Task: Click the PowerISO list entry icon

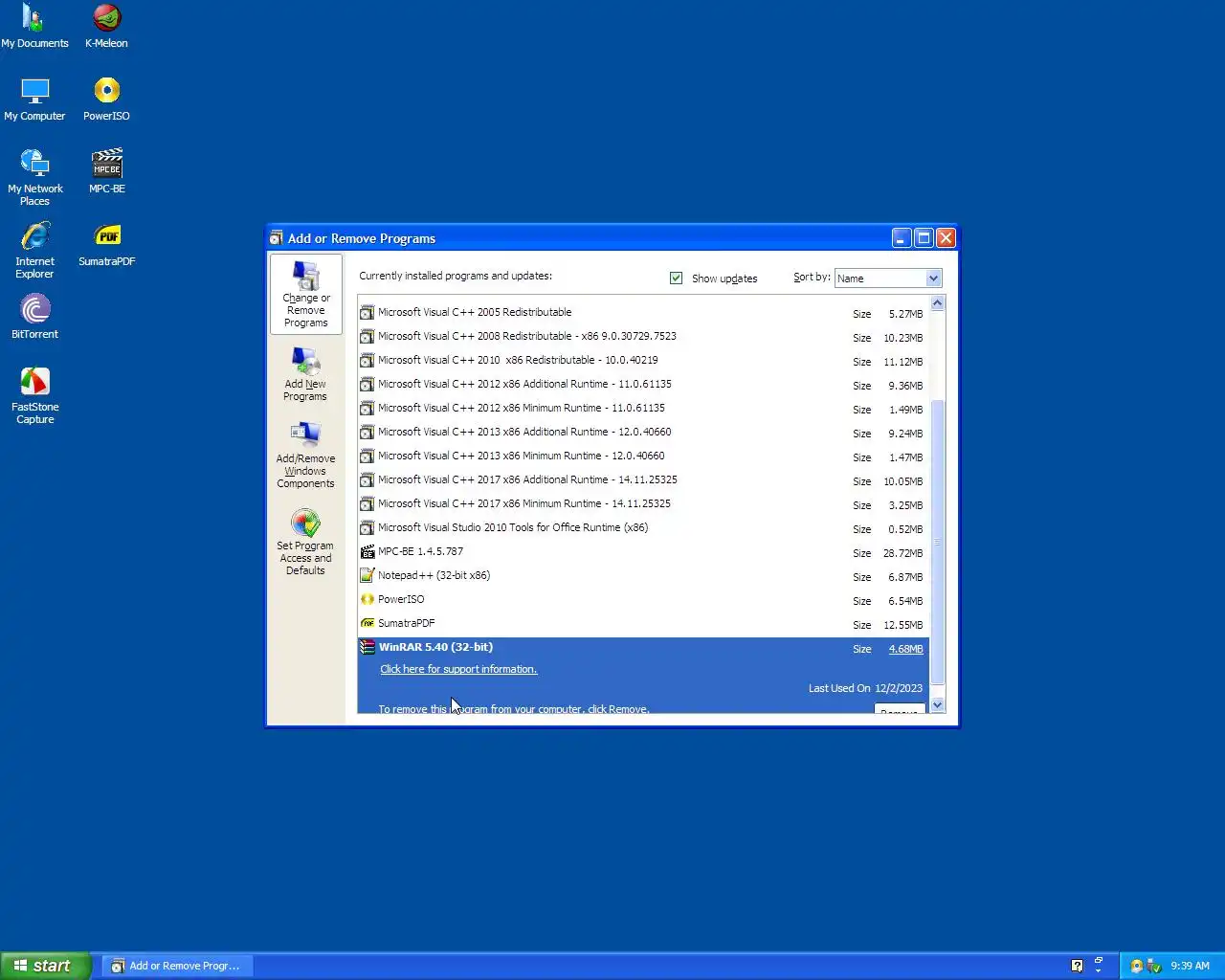Action: [367, 599]
